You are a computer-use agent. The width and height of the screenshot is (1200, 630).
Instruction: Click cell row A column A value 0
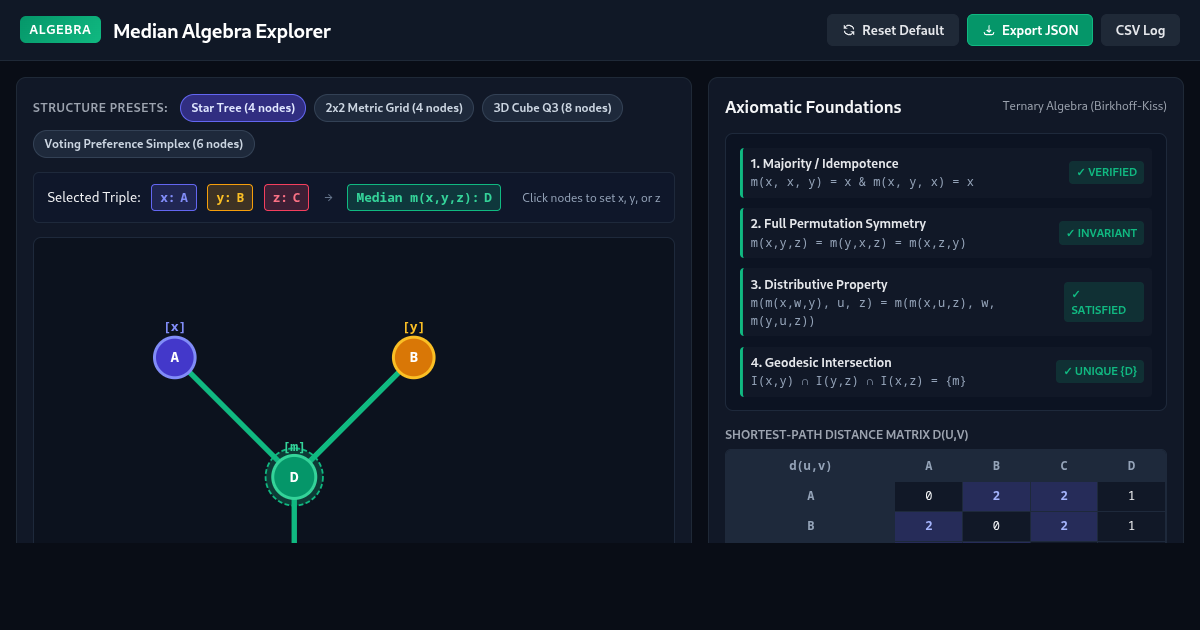(928, 496)
